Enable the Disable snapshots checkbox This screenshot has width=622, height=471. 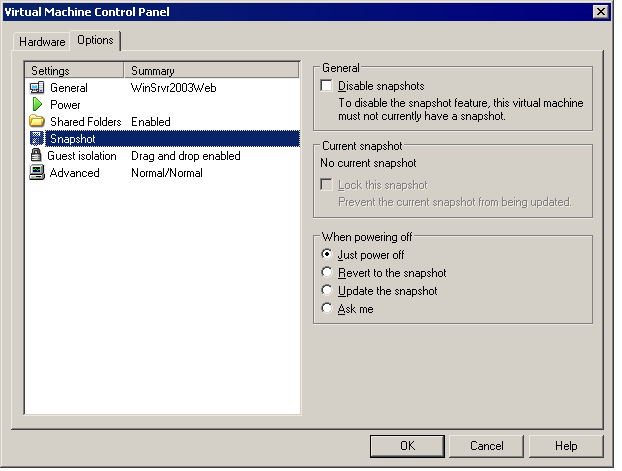pyautogui.click(x=327, y=87)
